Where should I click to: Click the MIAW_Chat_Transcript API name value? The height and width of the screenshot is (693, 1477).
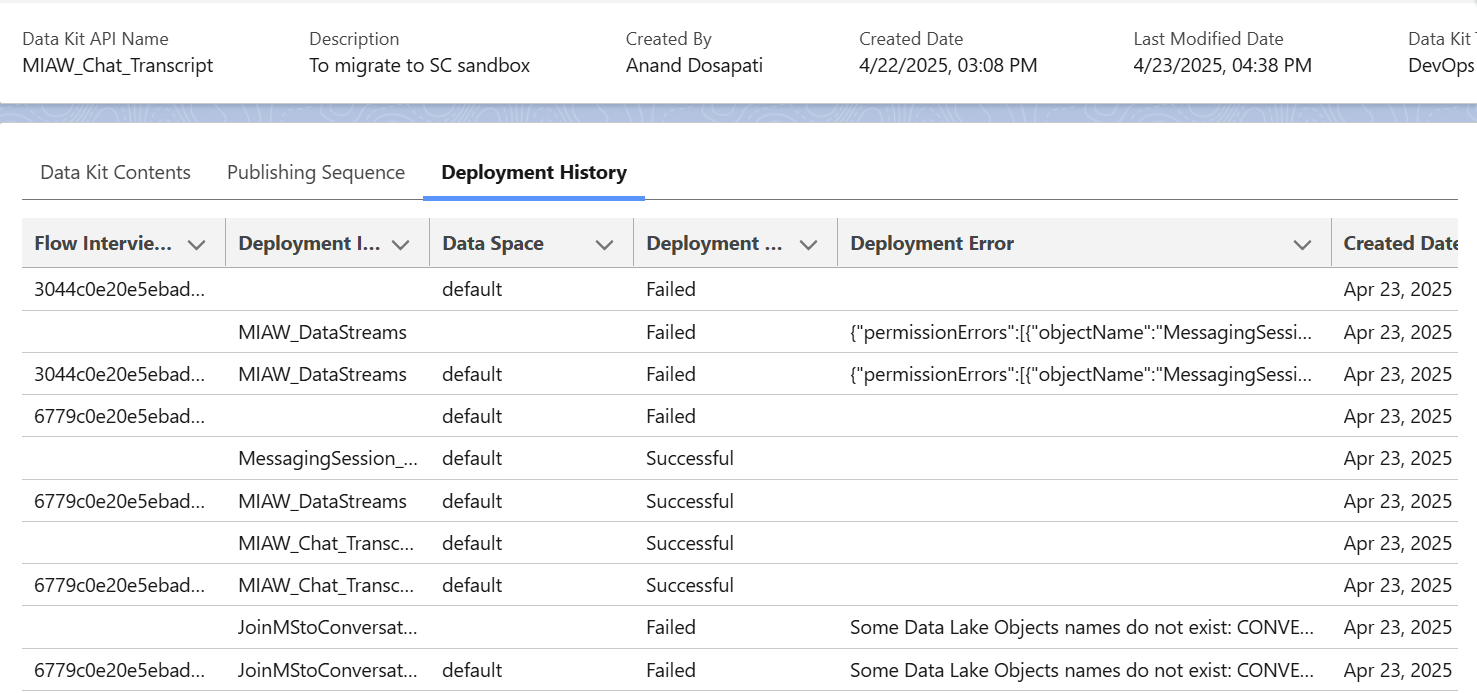pos(118,66)
